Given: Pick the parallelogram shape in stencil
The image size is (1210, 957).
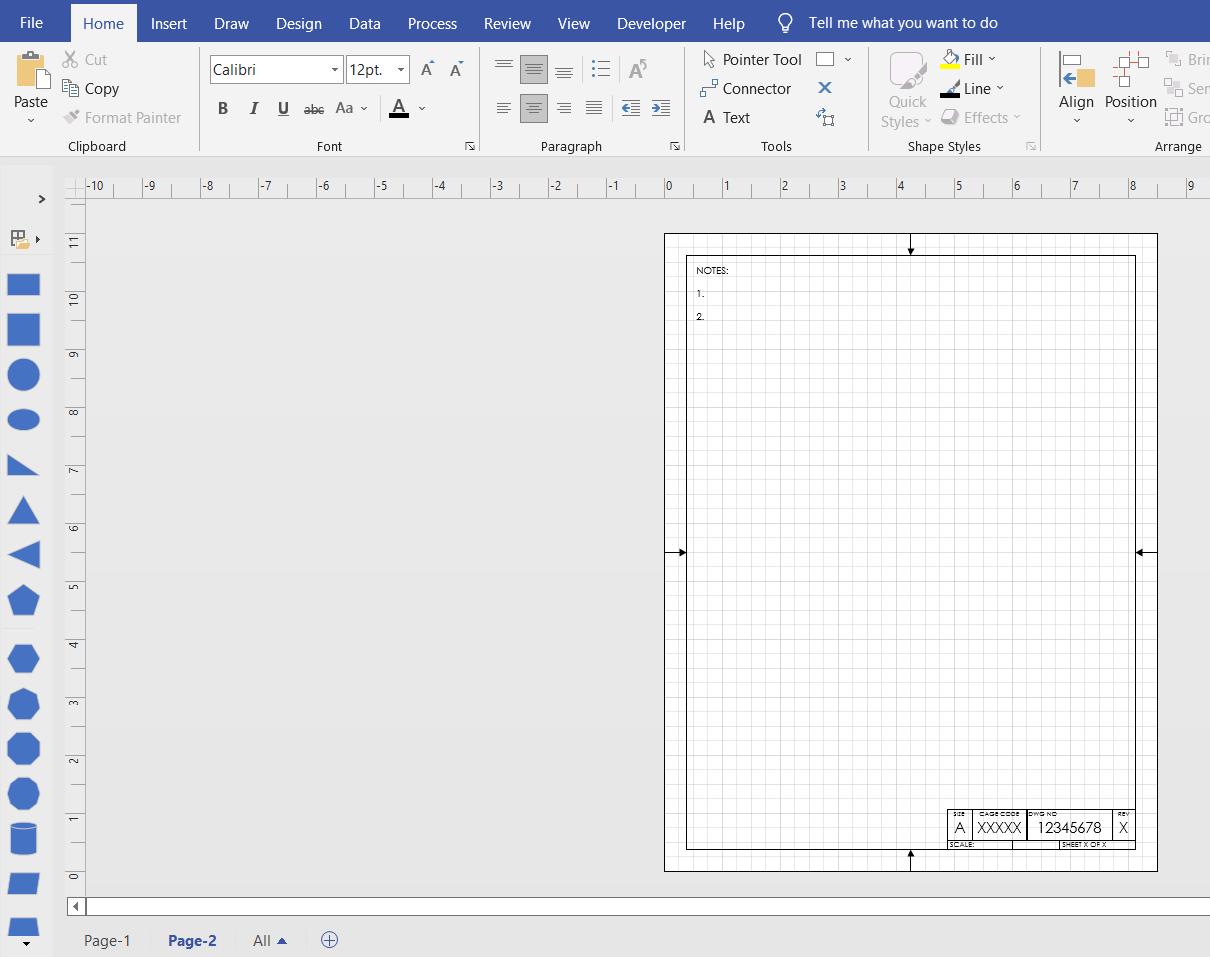Looking at the screenshot, I should [x=24, y=884].
